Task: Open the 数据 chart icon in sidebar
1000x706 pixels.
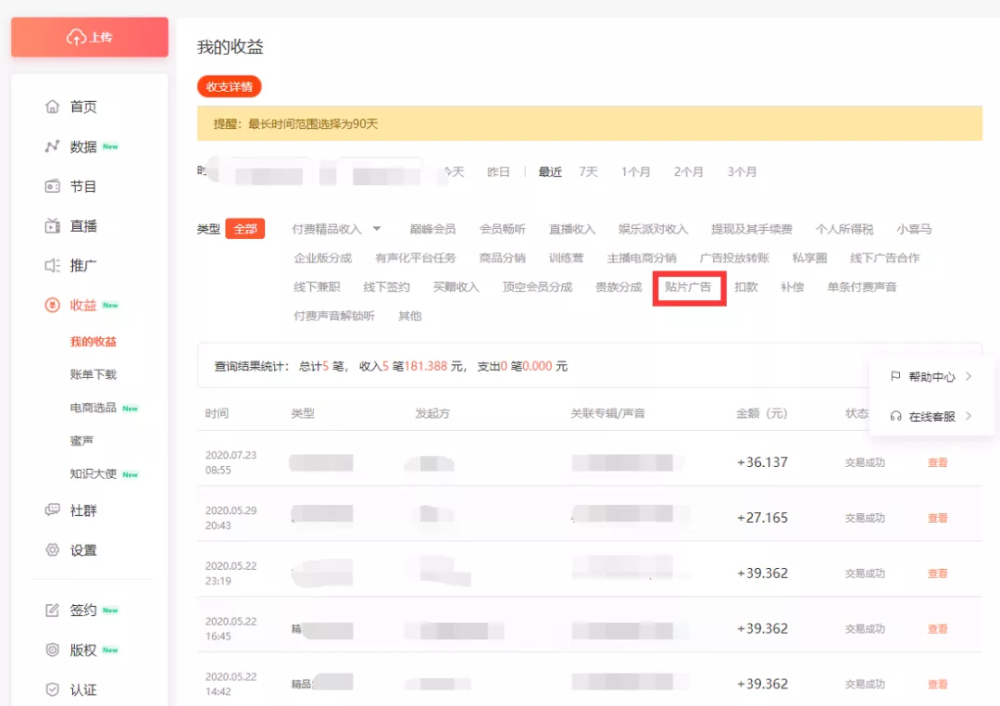Action: (52, 147)
